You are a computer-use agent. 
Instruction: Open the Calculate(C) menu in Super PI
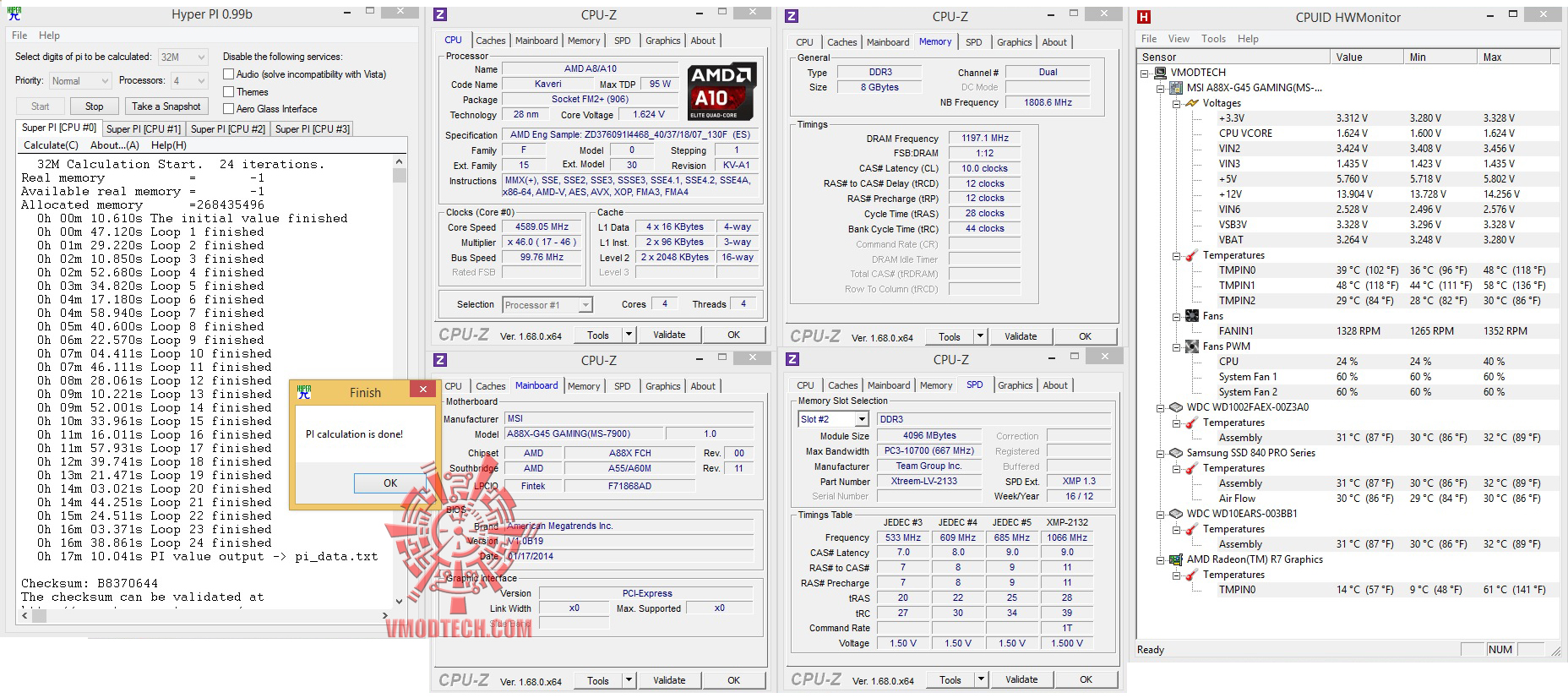pos(52,145)
